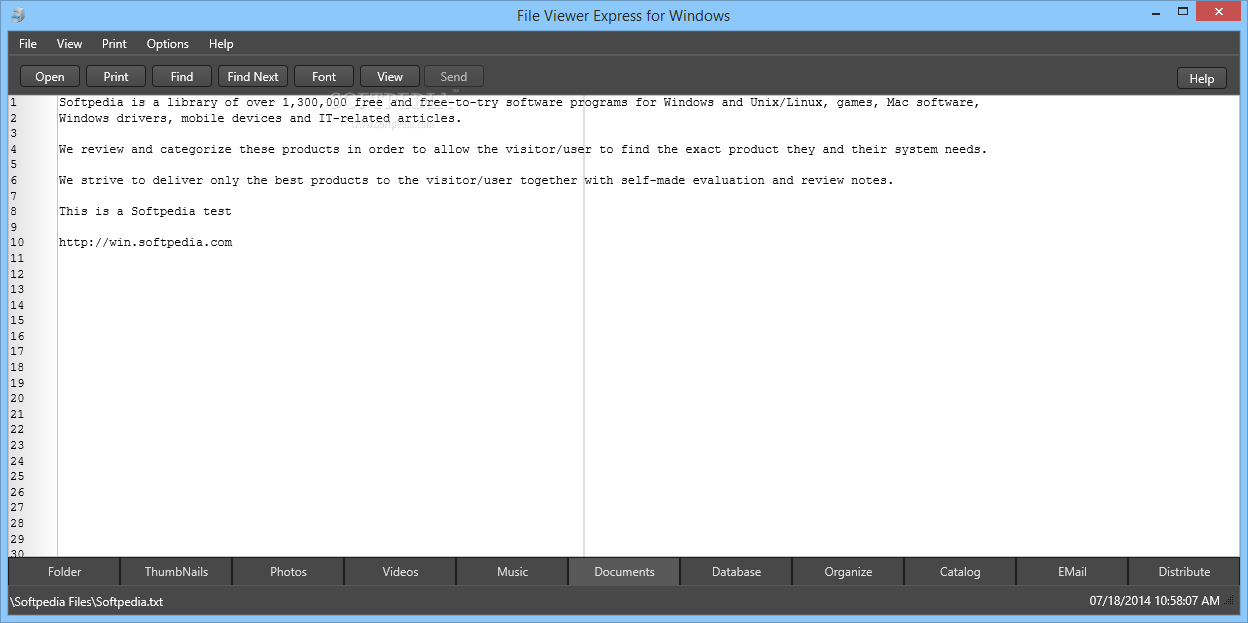Maximize the File Viewer Express window

[1183, 11]
